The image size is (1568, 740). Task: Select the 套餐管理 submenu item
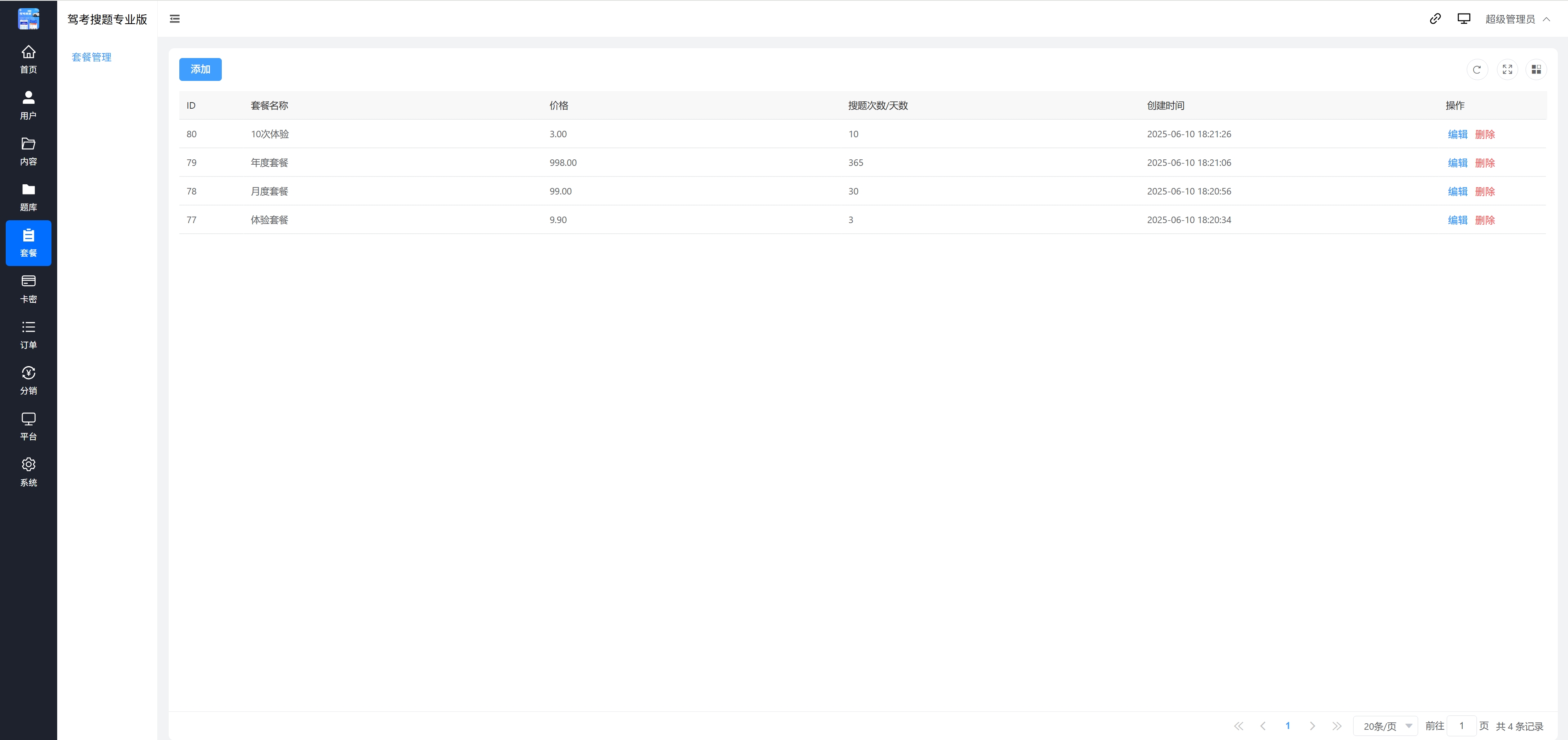tap(92, 57)
